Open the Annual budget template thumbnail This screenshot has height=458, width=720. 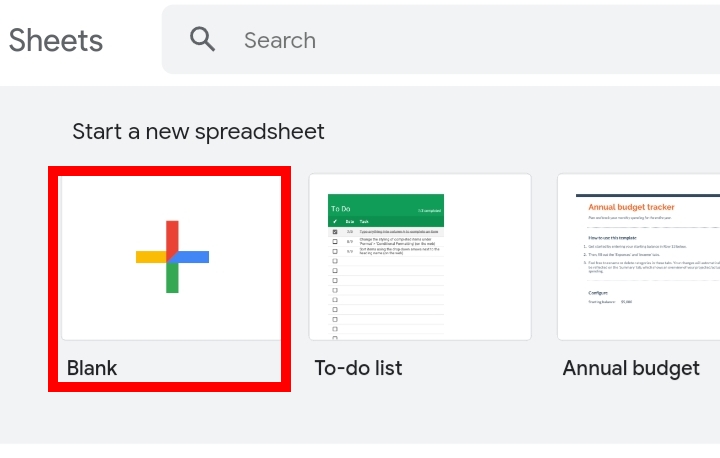[x=639, y=257]
